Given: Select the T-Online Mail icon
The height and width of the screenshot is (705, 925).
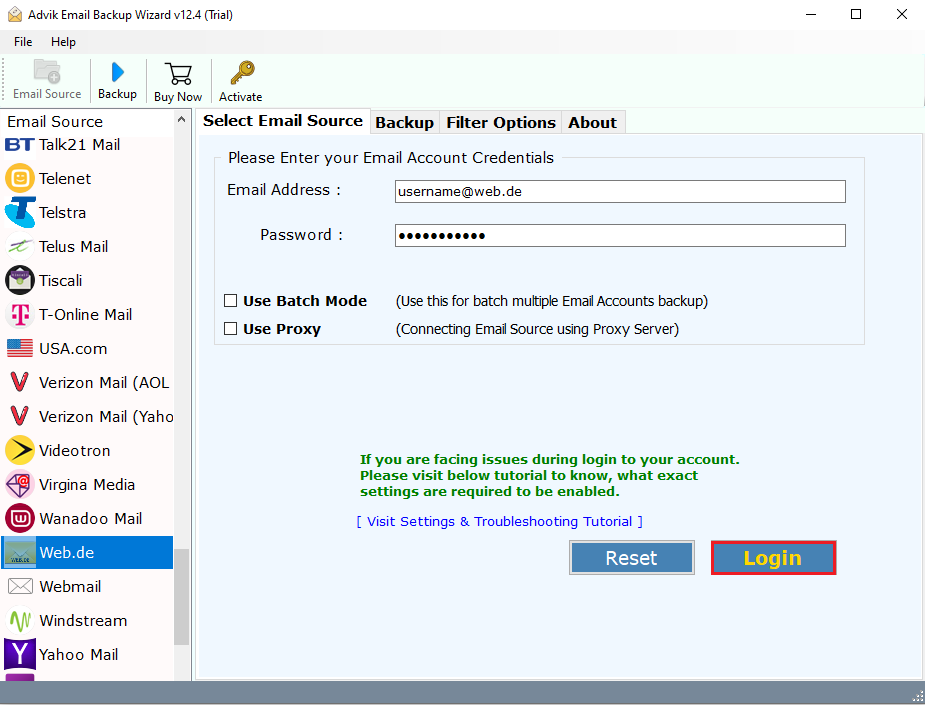Looking at the screenshot, I should coord(19,314).
